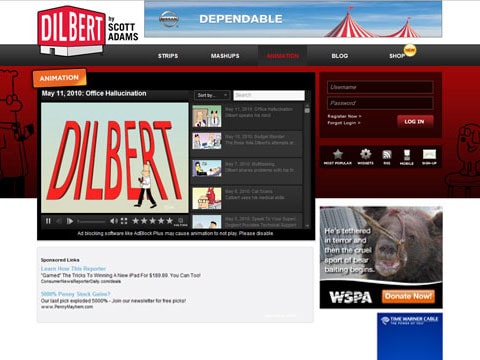Image resolution: width=480 pixels, height=360 pixels.
Task: Pause the animation video
Action: click(x=48, y=221)
